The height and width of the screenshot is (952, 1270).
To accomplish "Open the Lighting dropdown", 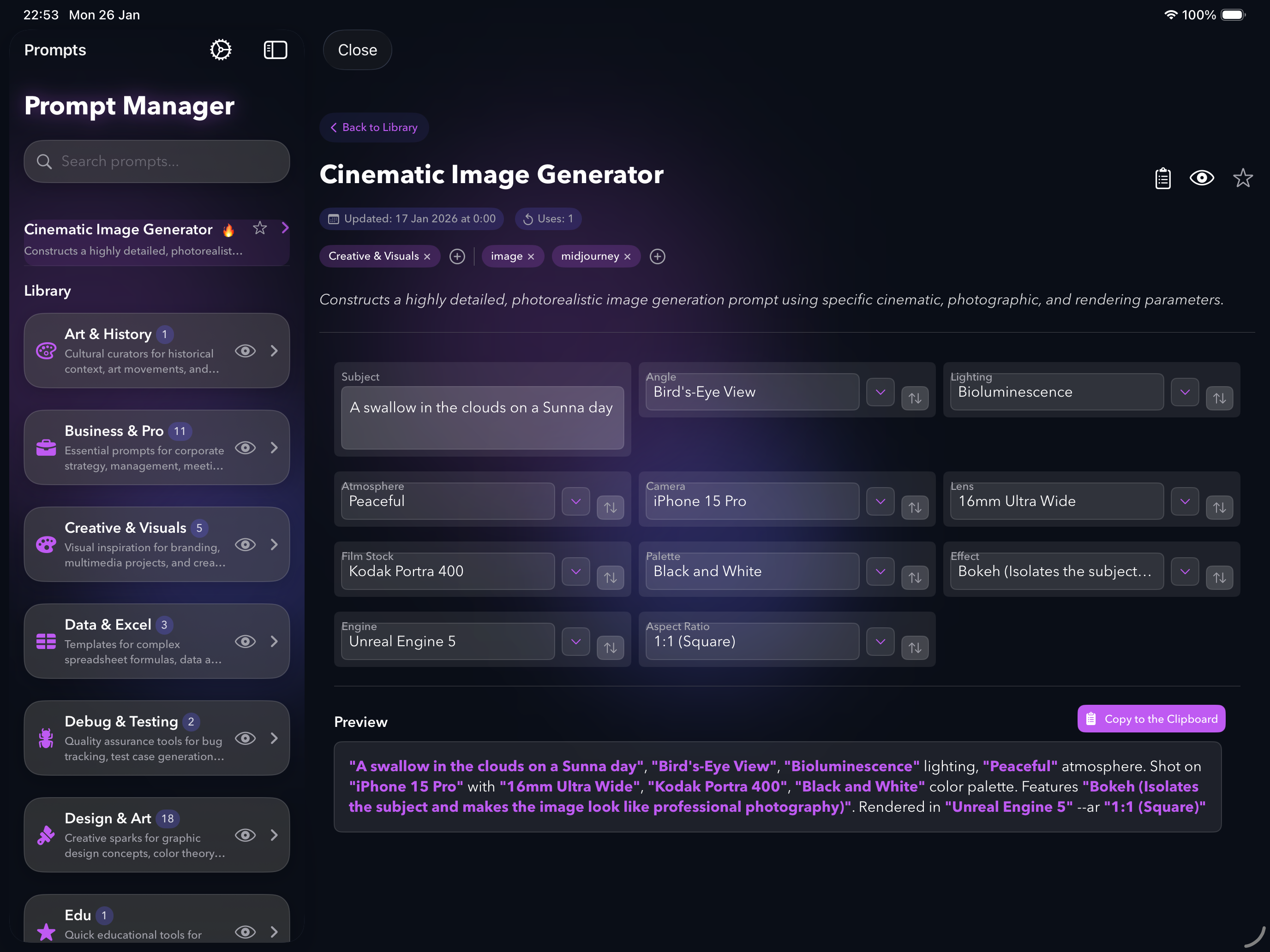I will click(1185, 393).
